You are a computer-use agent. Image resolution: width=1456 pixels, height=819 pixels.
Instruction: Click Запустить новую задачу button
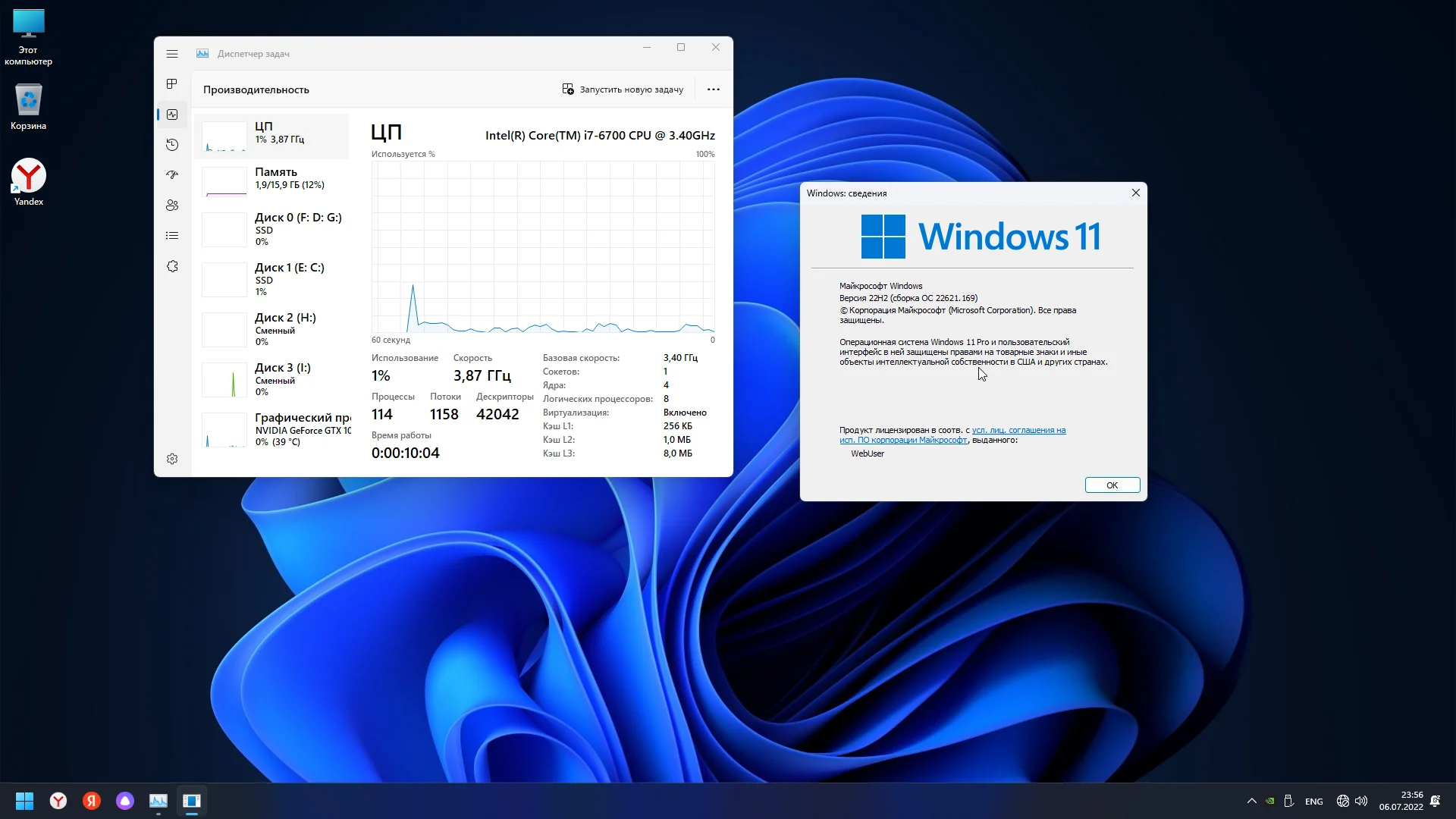(x=623, y=89)
